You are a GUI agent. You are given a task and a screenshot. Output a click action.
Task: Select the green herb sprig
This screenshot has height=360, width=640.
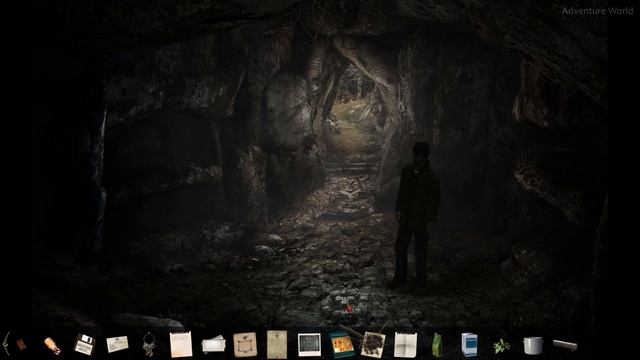click(501, 346)
